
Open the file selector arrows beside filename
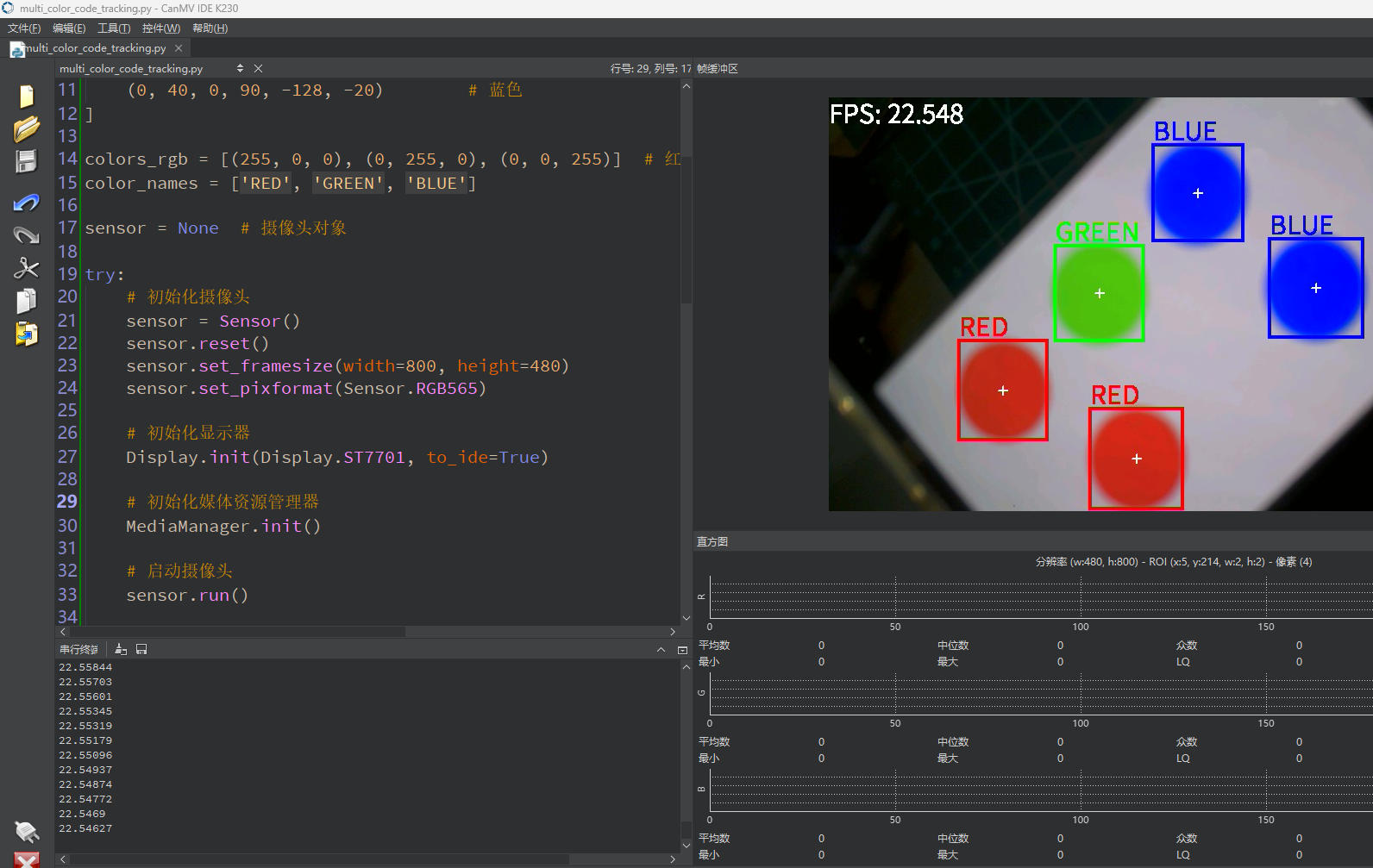click(240, 68)
